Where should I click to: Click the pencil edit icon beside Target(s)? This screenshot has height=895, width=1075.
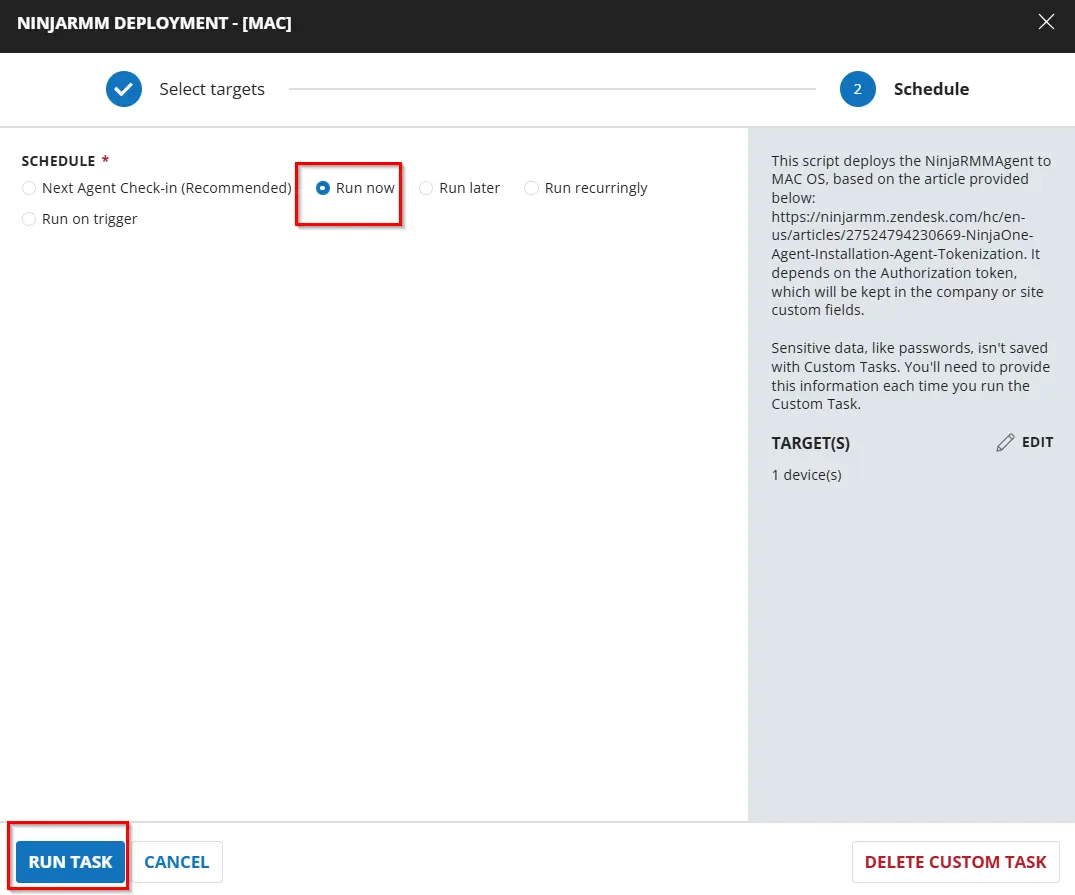[1005, 442]
